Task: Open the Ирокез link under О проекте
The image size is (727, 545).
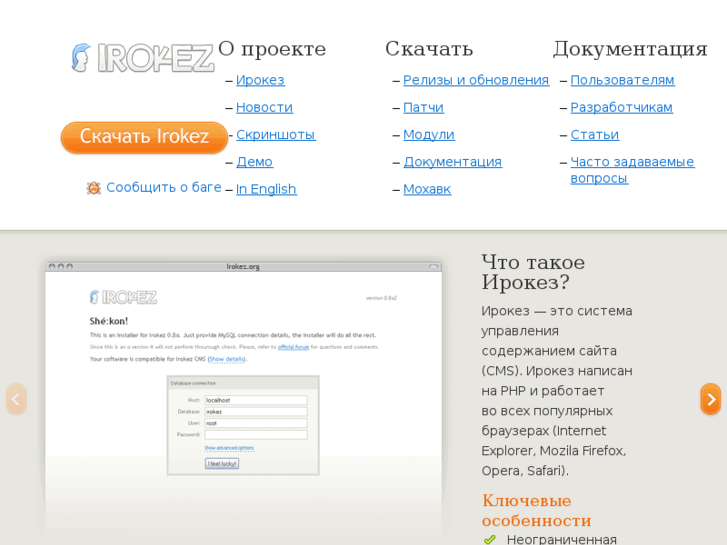Action: coord(260,80)
